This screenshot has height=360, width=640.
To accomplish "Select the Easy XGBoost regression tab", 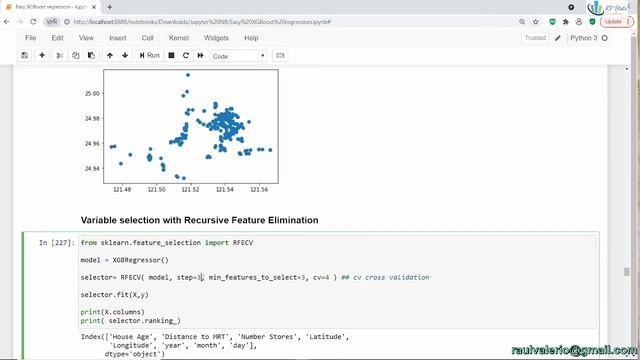I will coord(51,7).
